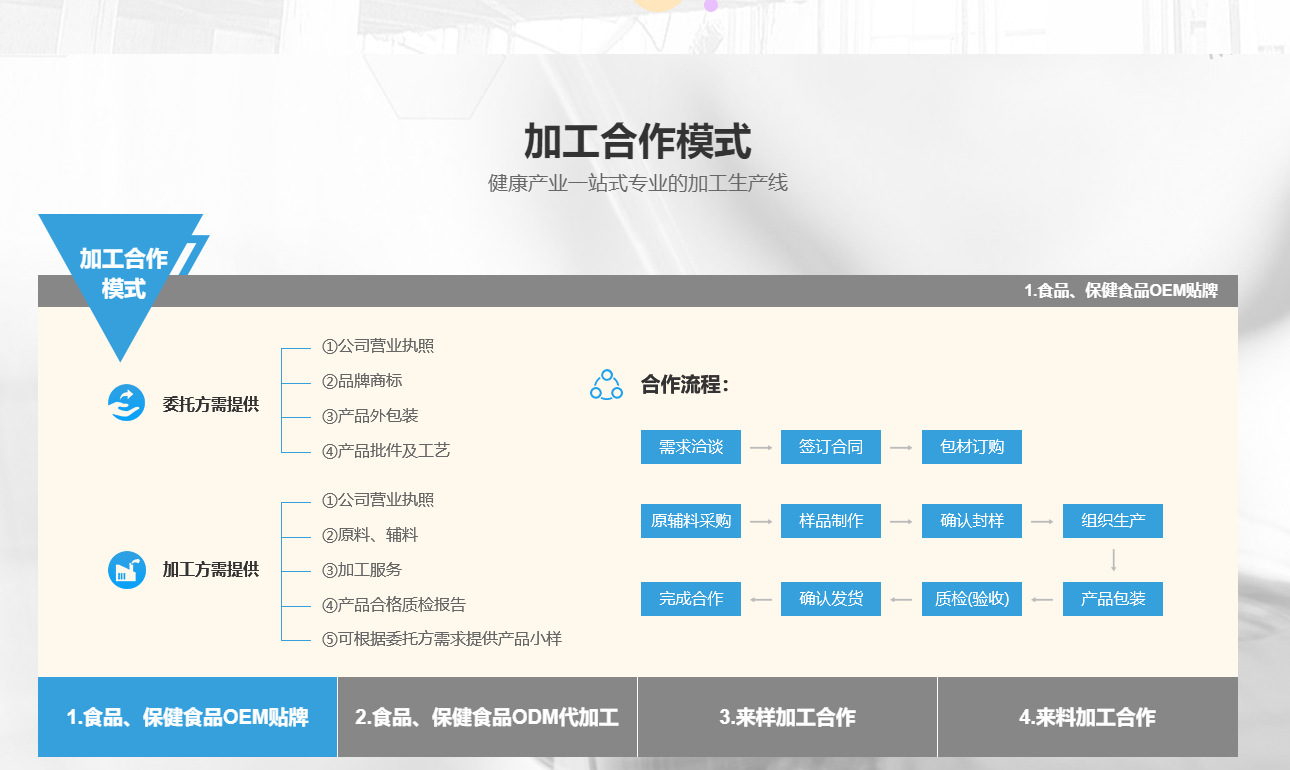
Task: Click the 需求洽谈 step box
Action: (690, 447)
